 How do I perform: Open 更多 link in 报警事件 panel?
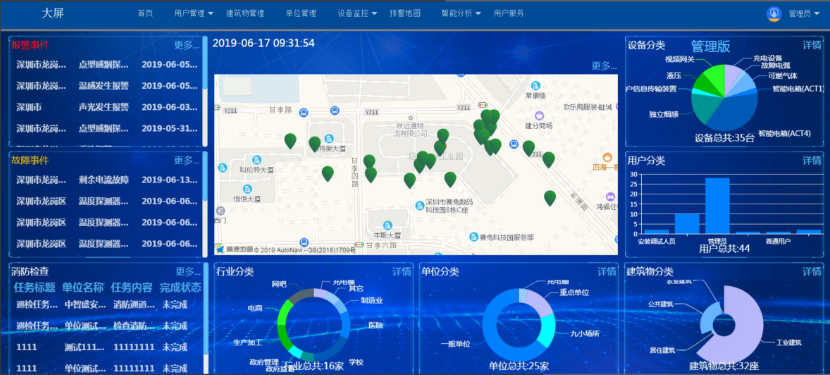pos(186,46)
